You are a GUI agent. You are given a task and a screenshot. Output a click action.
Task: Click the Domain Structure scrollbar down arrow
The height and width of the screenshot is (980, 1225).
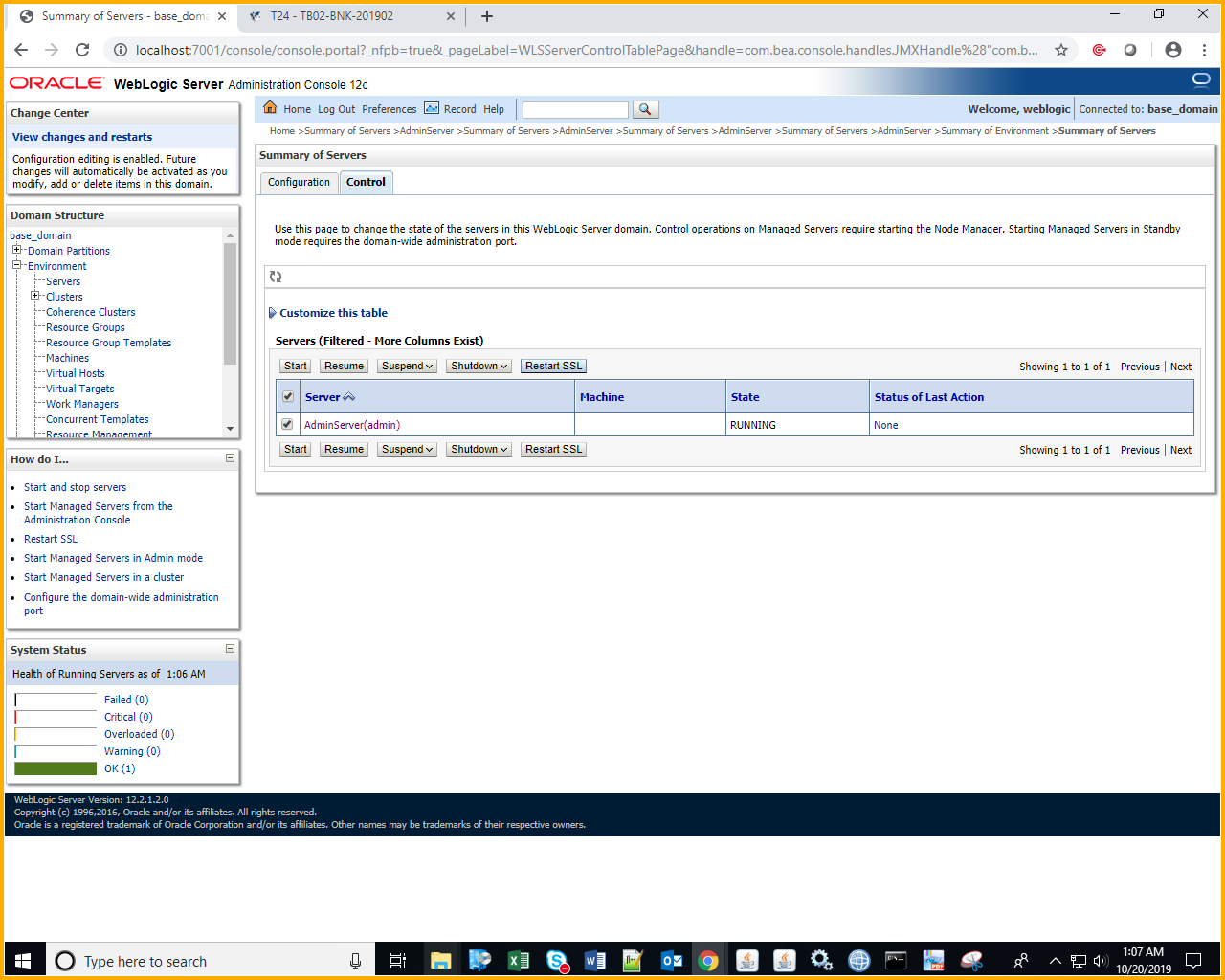pyautogui.click(x=230, y=429)
